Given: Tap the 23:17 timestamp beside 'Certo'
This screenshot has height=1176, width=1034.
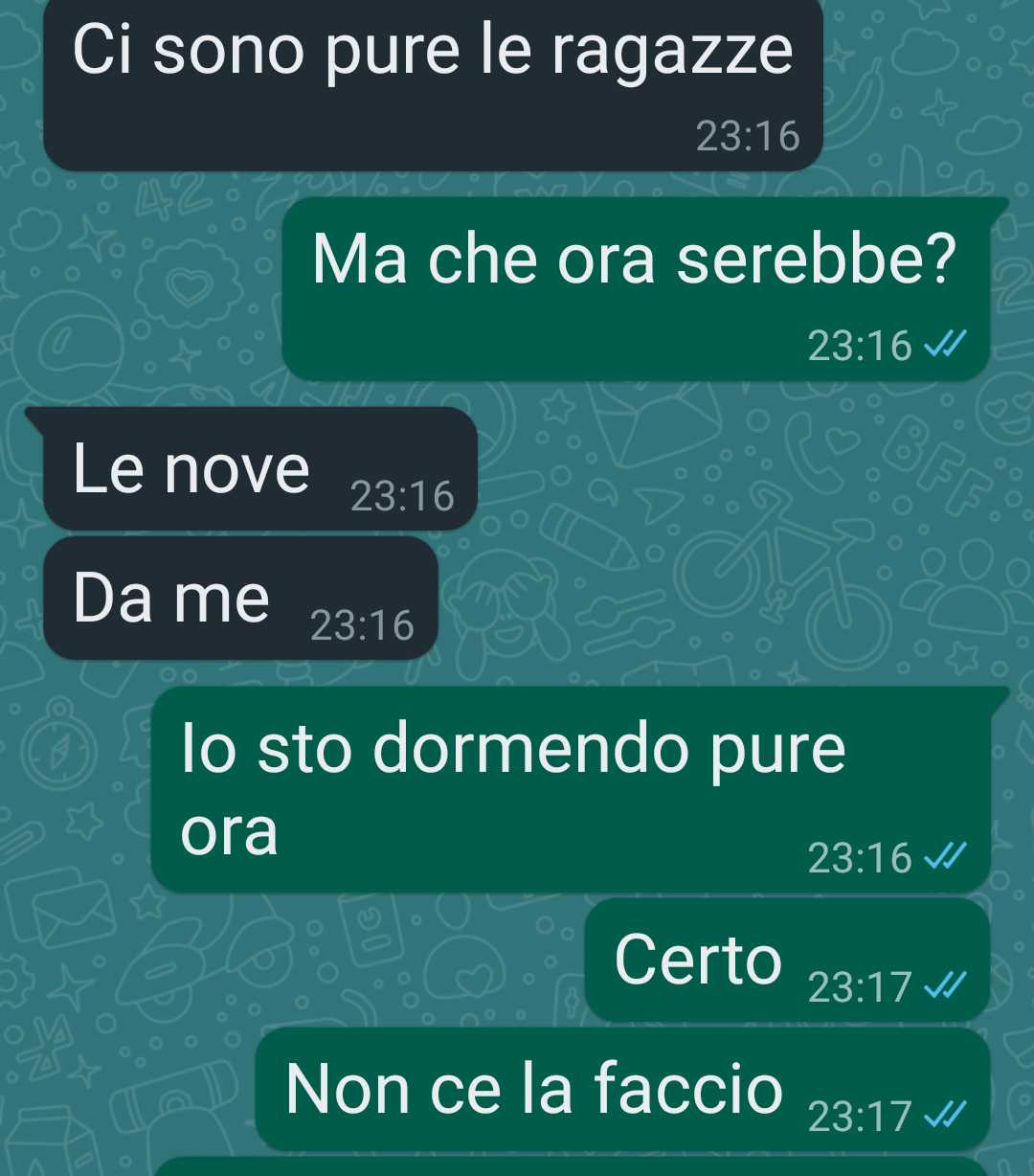Looking at the screenshot, I should point(860,986).
